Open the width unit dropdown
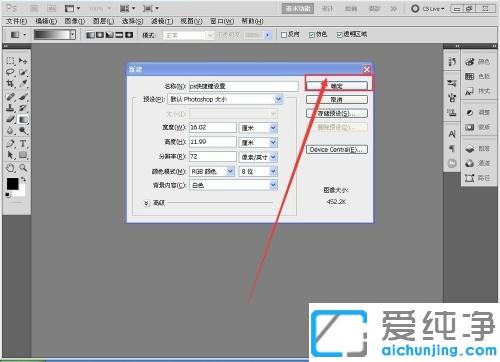500x362 pixels. (258, 128)
